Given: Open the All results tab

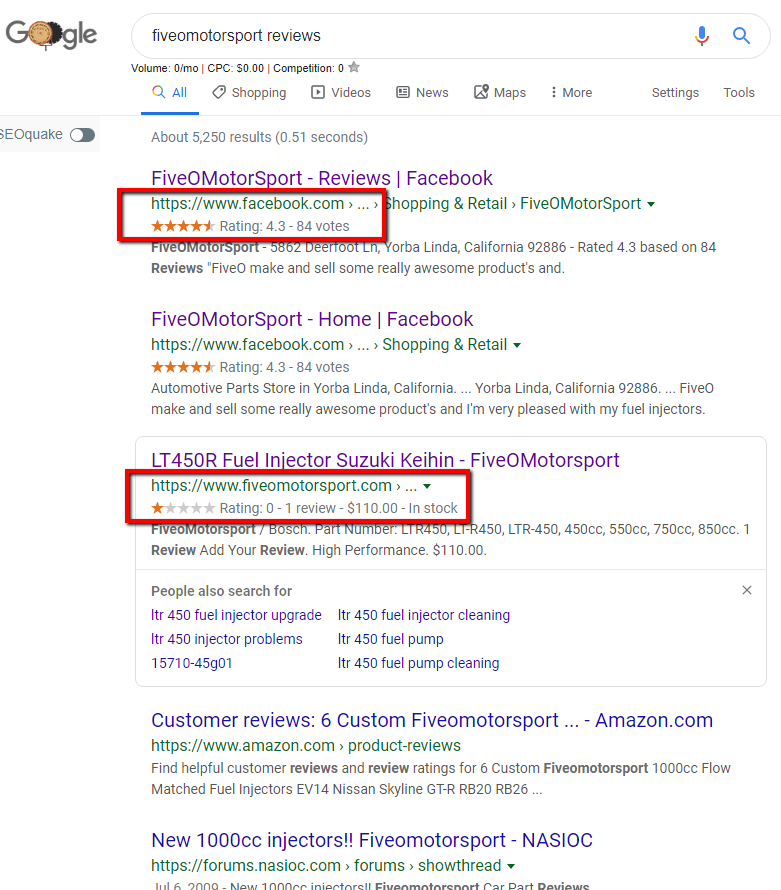Looking at the screenshot, I should click(x=170, y=93).
